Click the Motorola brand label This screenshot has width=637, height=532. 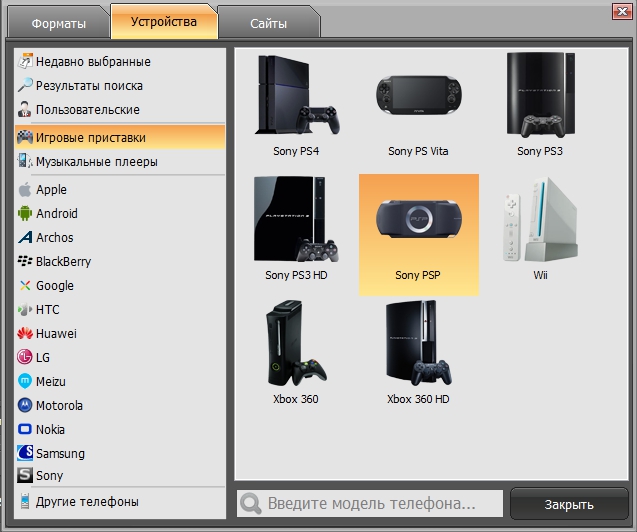point(59,405)
